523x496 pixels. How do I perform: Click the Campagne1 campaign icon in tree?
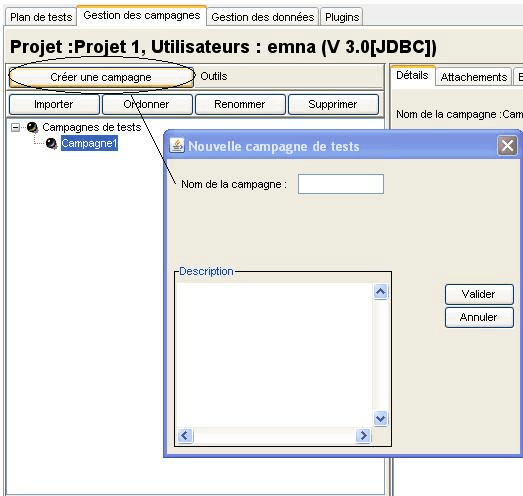point(51,143)
